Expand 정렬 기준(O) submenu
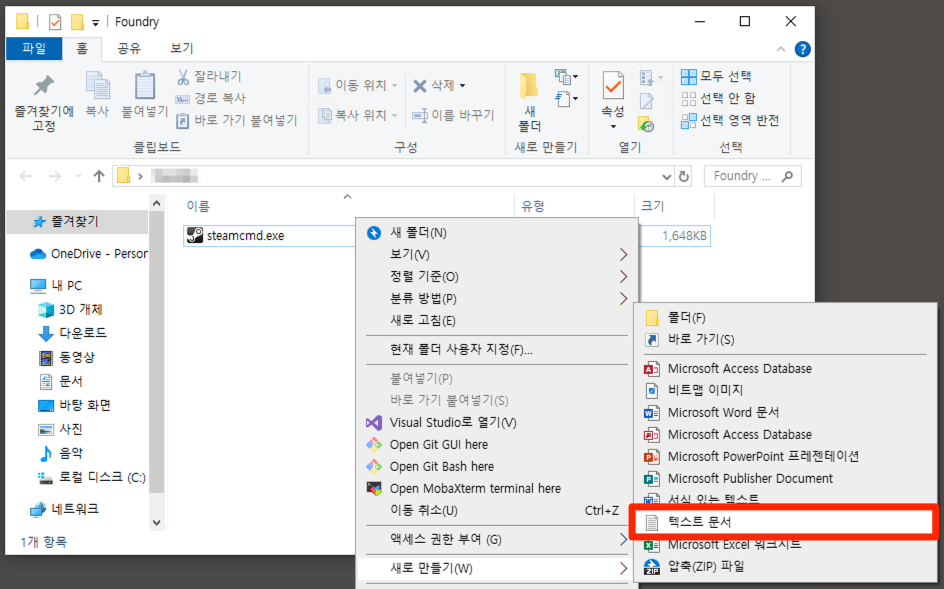The width and height of the screenshot is (944, 589). [x=497, y=276]
